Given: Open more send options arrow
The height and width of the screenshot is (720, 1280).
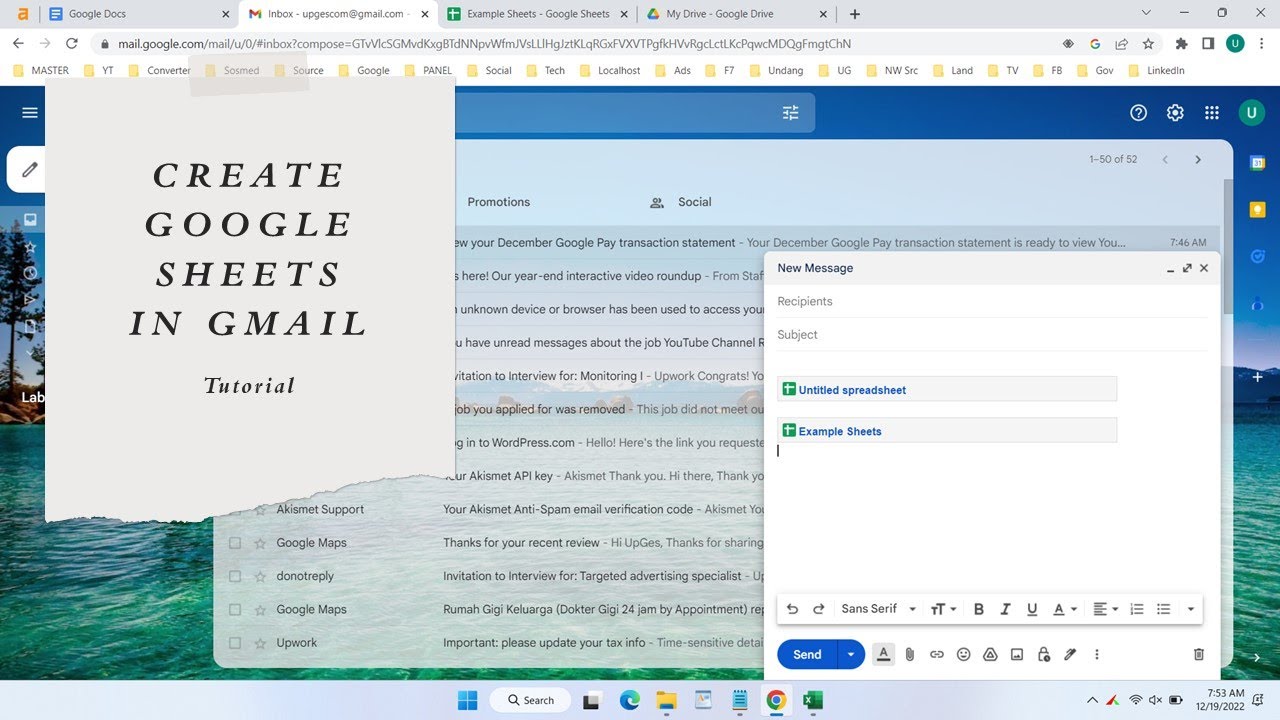Looking at the screenshot, I should click(850, 654).
